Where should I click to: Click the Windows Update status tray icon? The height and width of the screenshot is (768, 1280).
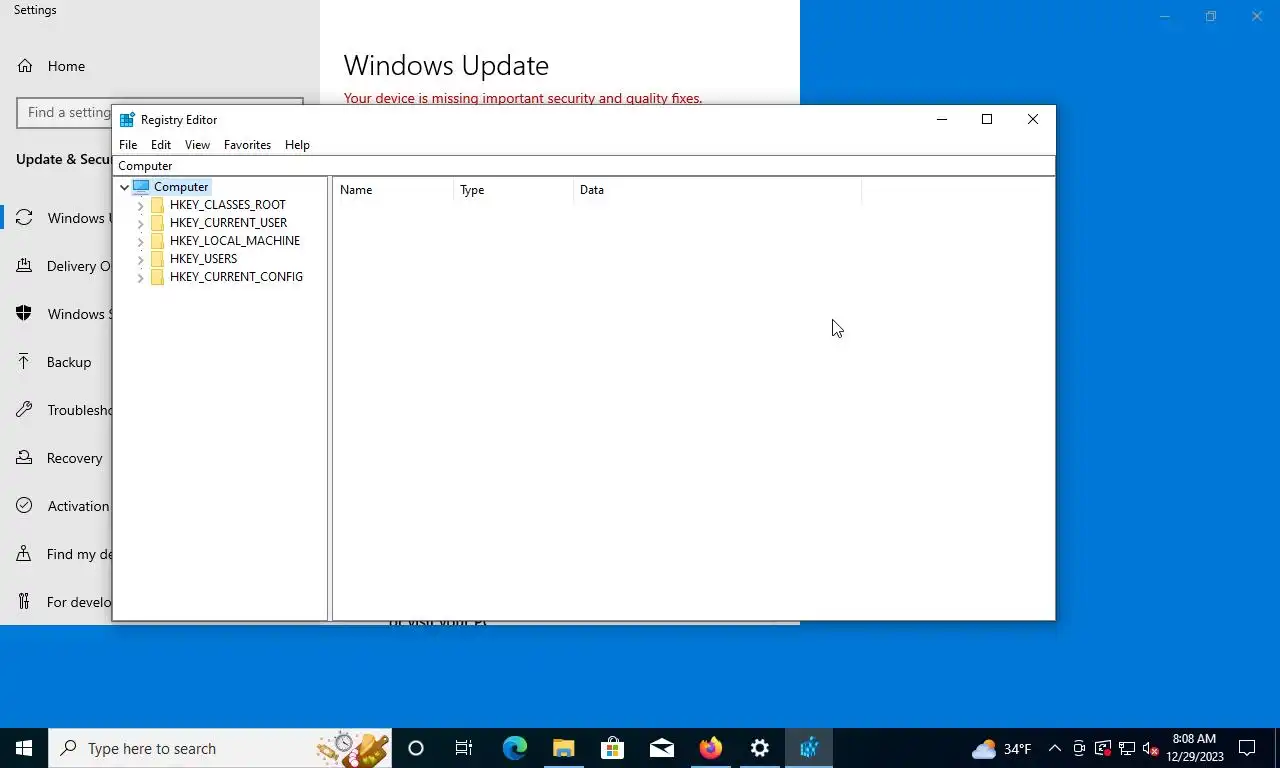[x=1103, y=748]
